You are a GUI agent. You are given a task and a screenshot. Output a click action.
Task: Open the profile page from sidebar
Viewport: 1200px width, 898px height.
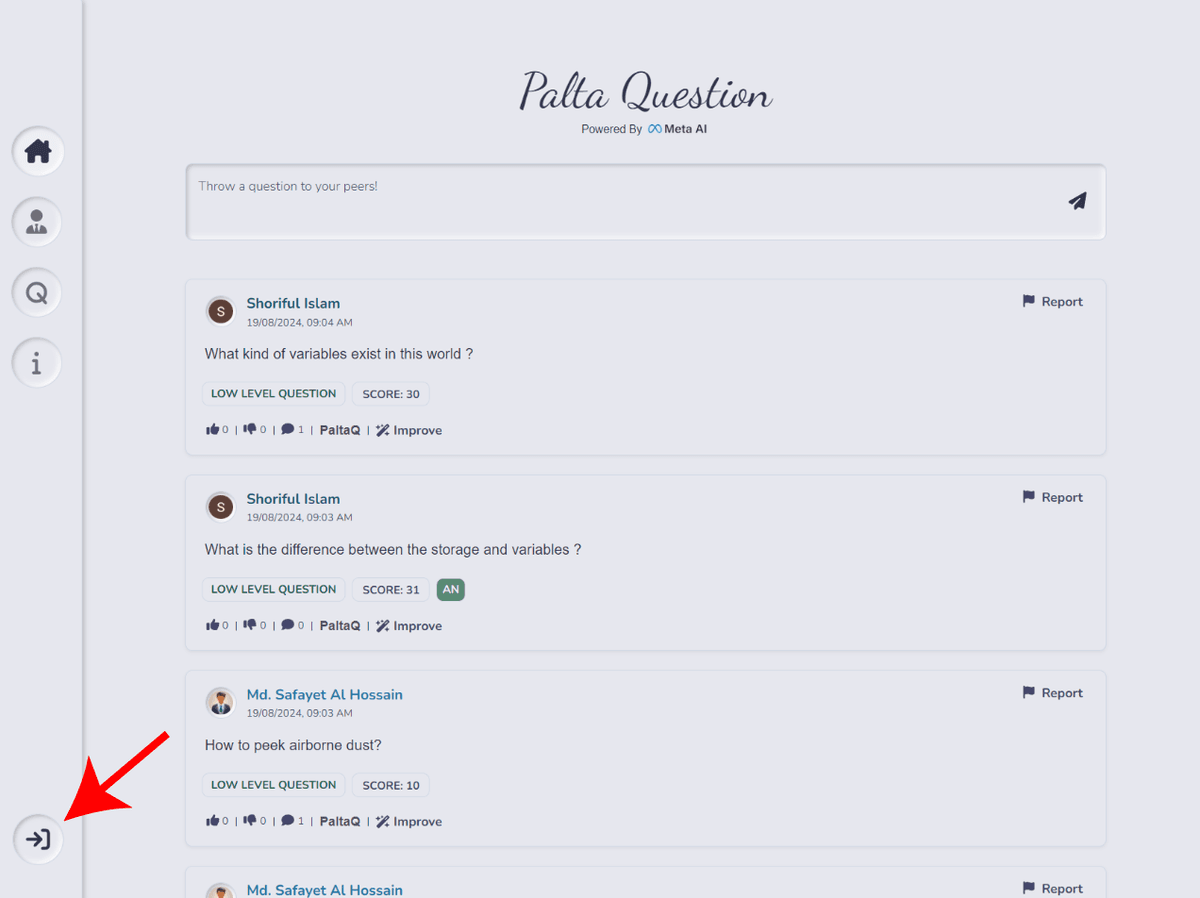(37, 222)
